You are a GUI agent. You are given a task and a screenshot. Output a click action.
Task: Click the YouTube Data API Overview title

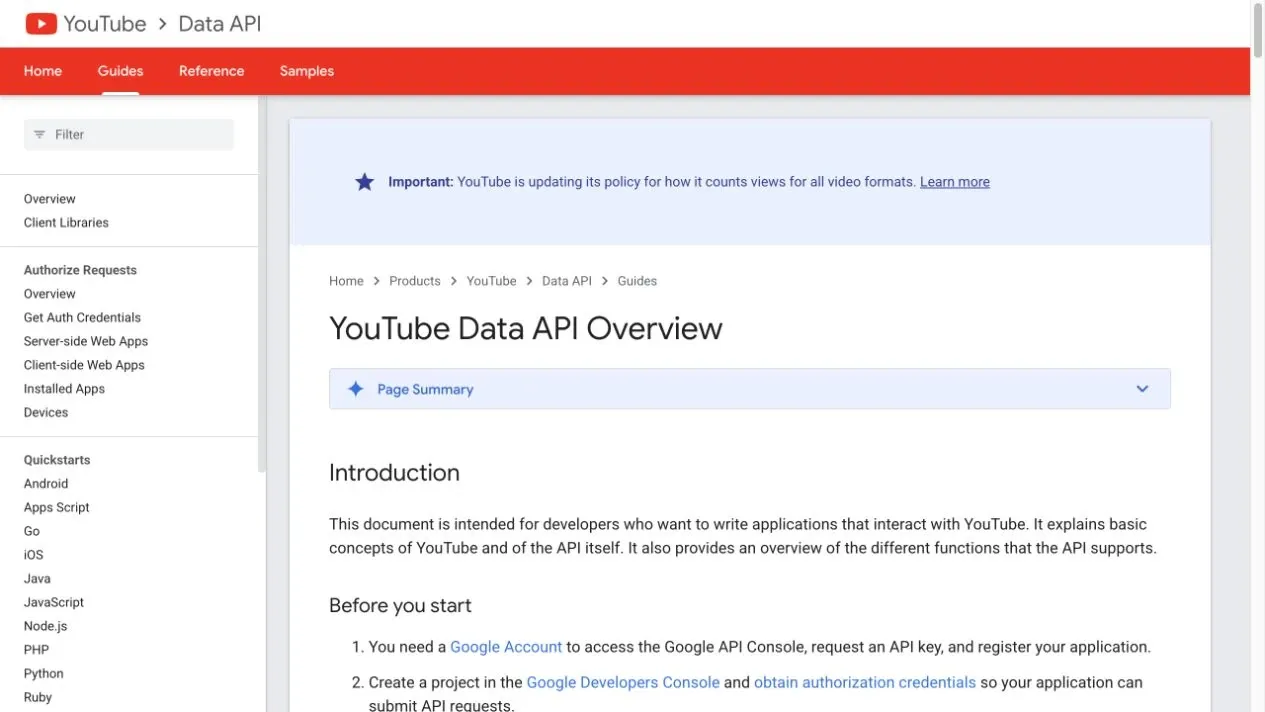coord(526,329)
